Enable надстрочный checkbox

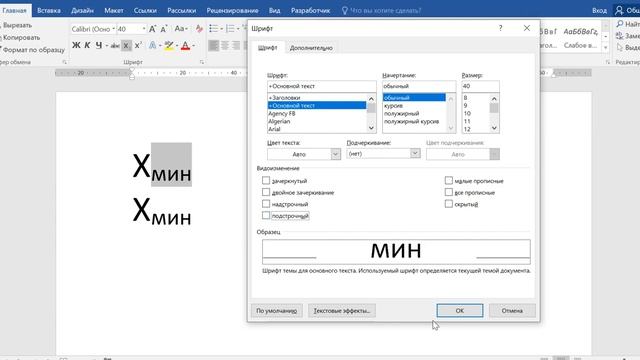pyautogui.click(x=266, y=204)
